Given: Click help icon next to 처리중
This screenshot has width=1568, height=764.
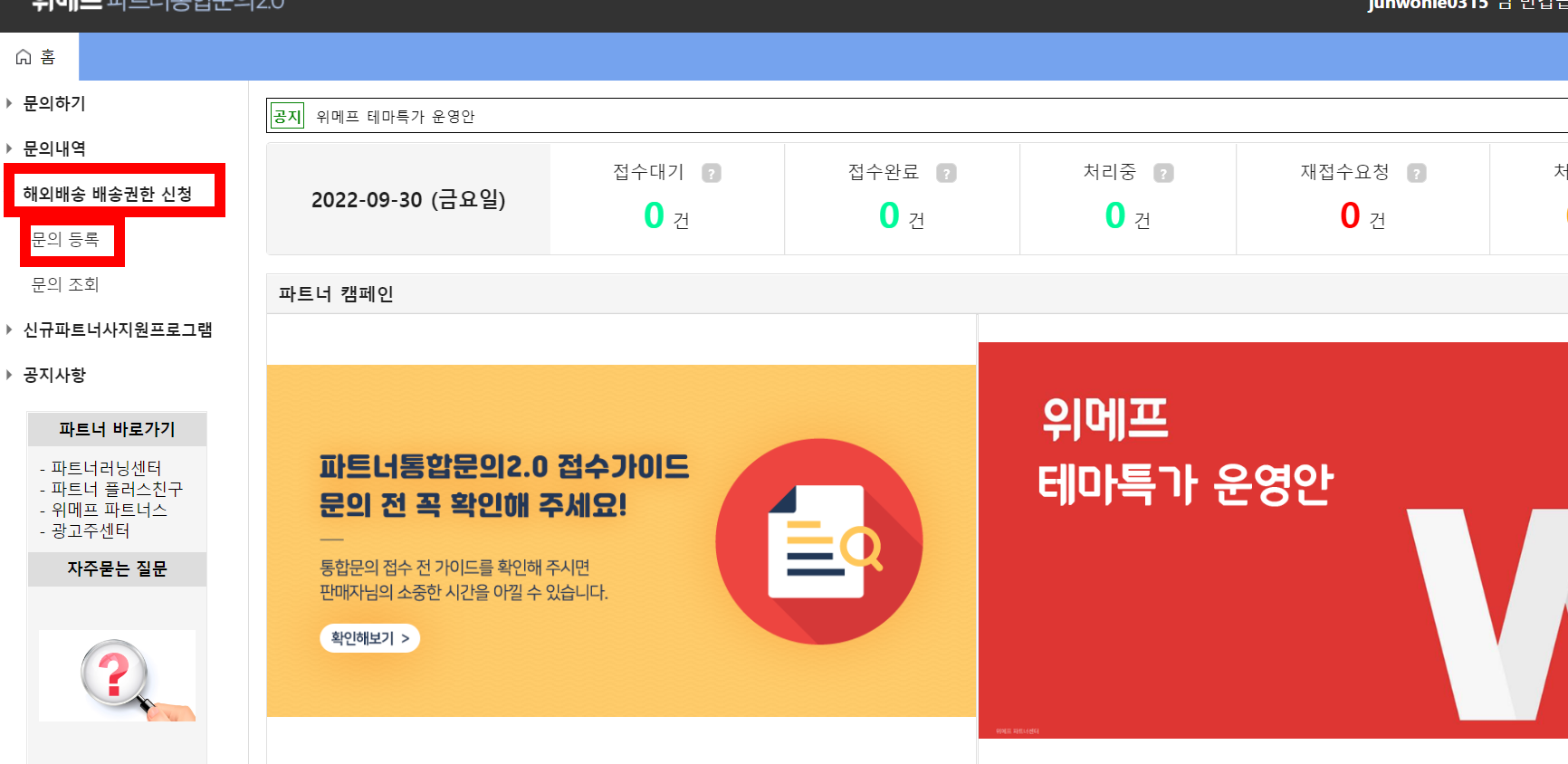Looking at the screenshot, I should (1163, 173).
